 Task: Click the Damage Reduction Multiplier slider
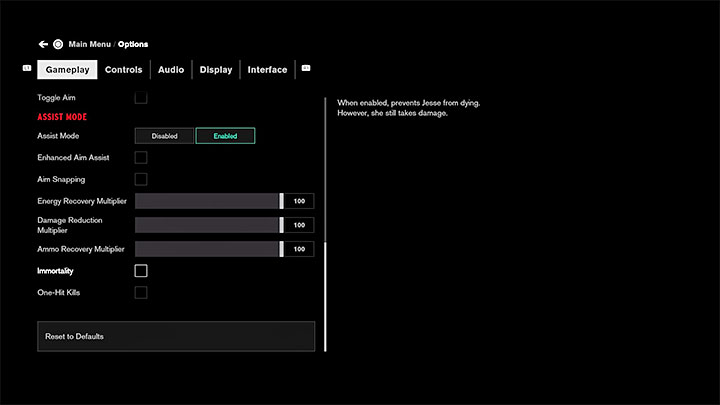208,225
